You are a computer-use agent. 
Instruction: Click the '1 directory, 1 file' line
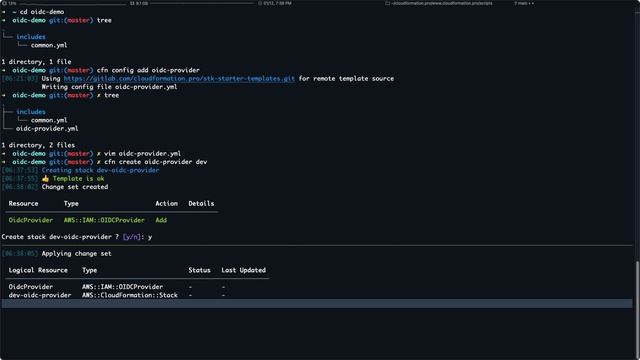coord(36,62)
